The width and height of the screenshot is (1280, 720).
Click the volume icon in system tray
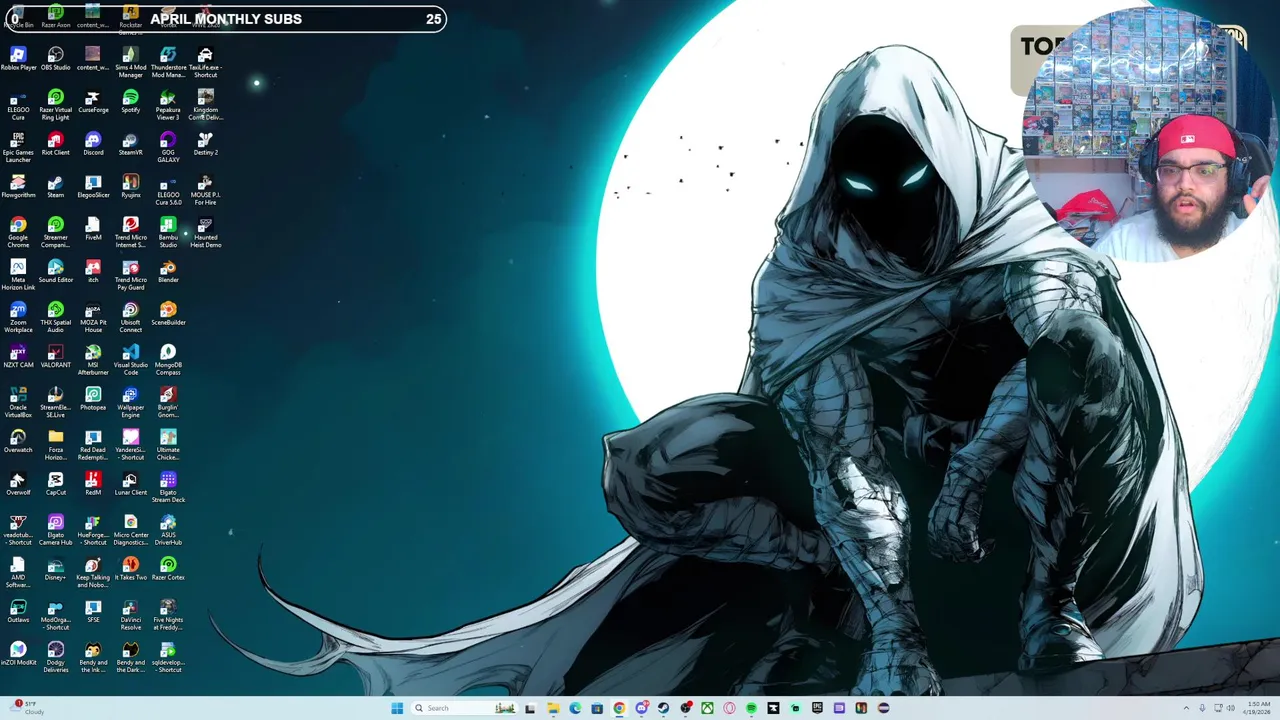coord(1229,708)
